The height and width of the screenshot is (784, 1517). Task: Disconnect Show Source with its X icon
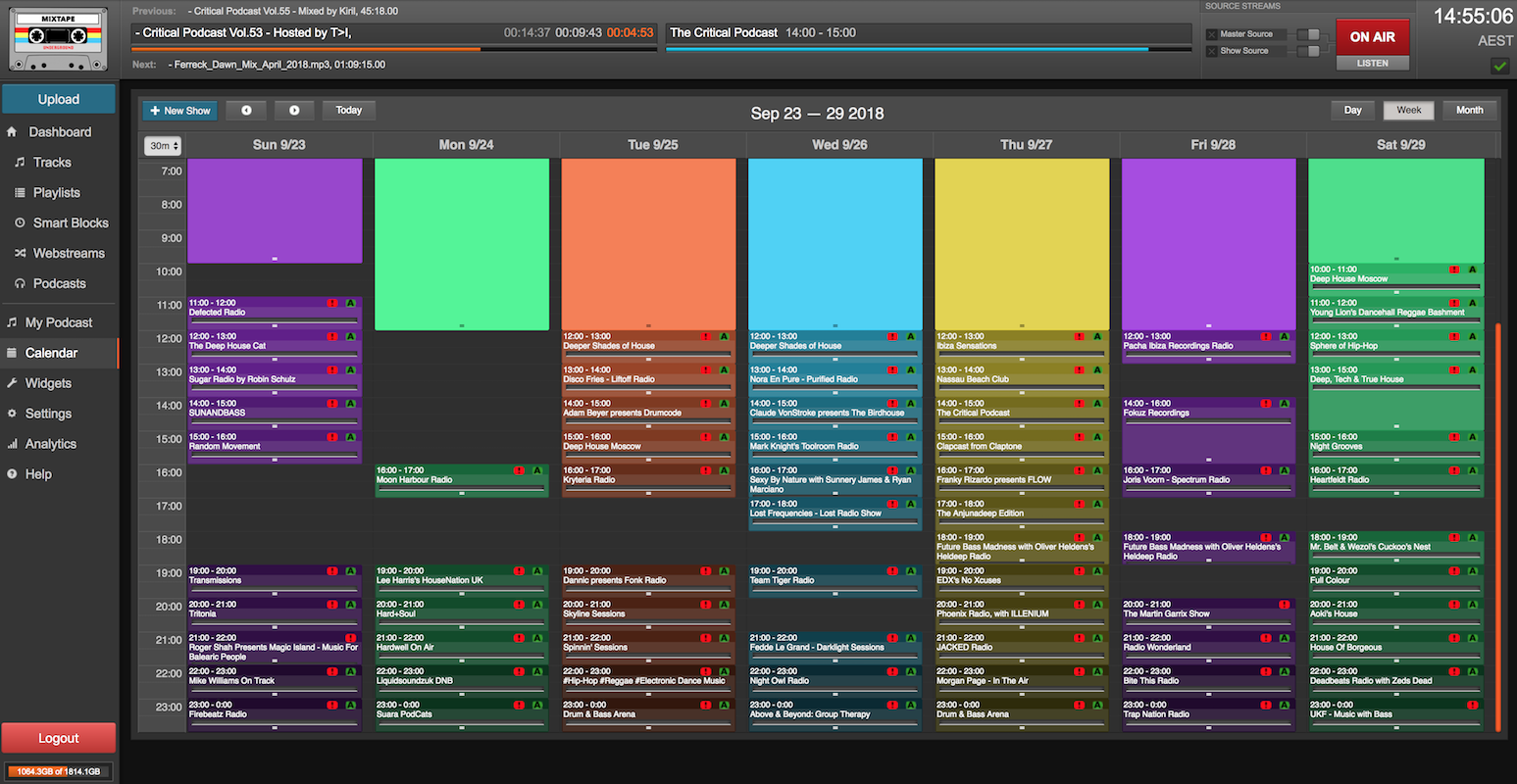(1212, 51)
